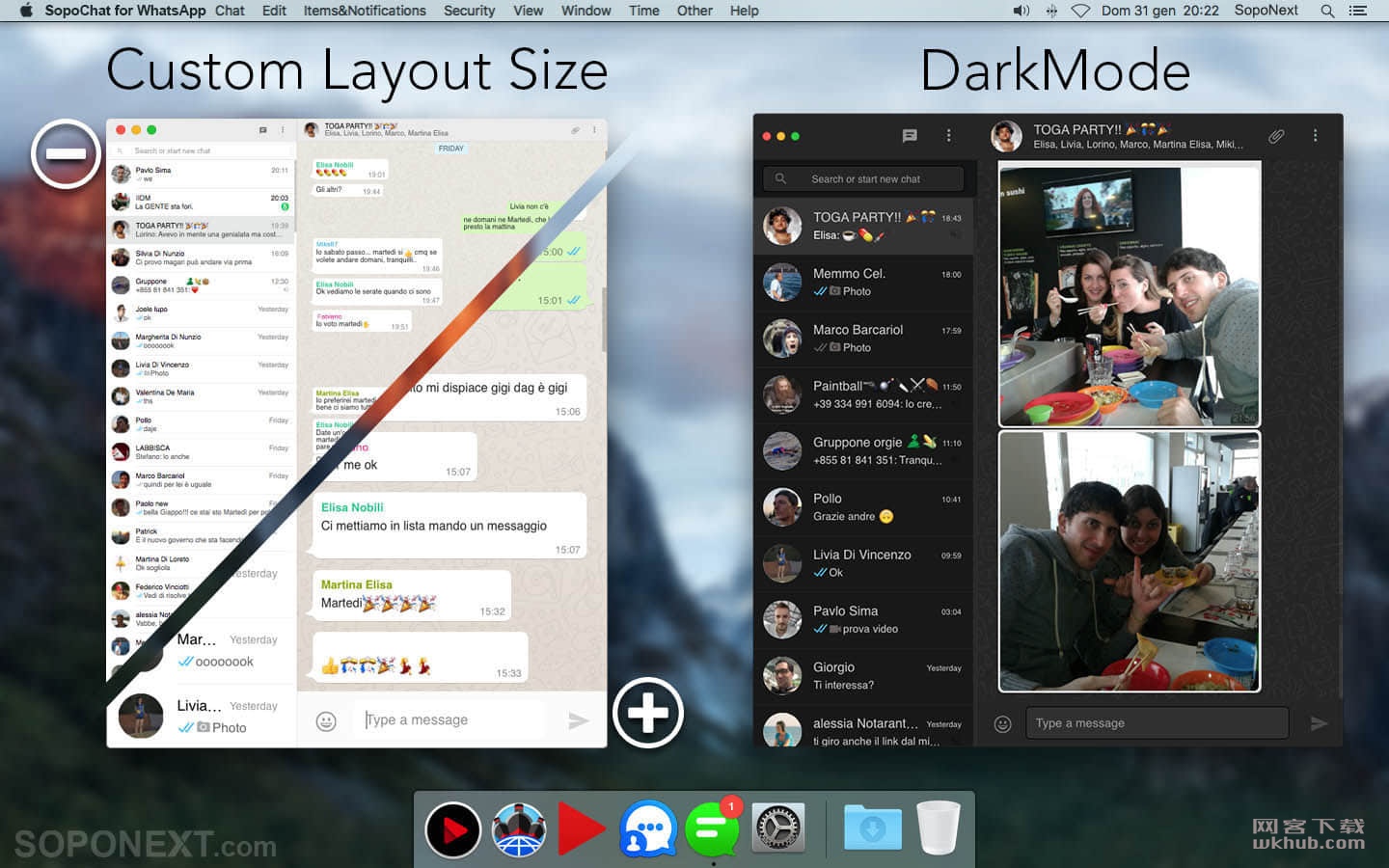The height and width of the screenshot is (868, 1389).
Task: Click new chat icon in light window
Action: pos(262,129)
